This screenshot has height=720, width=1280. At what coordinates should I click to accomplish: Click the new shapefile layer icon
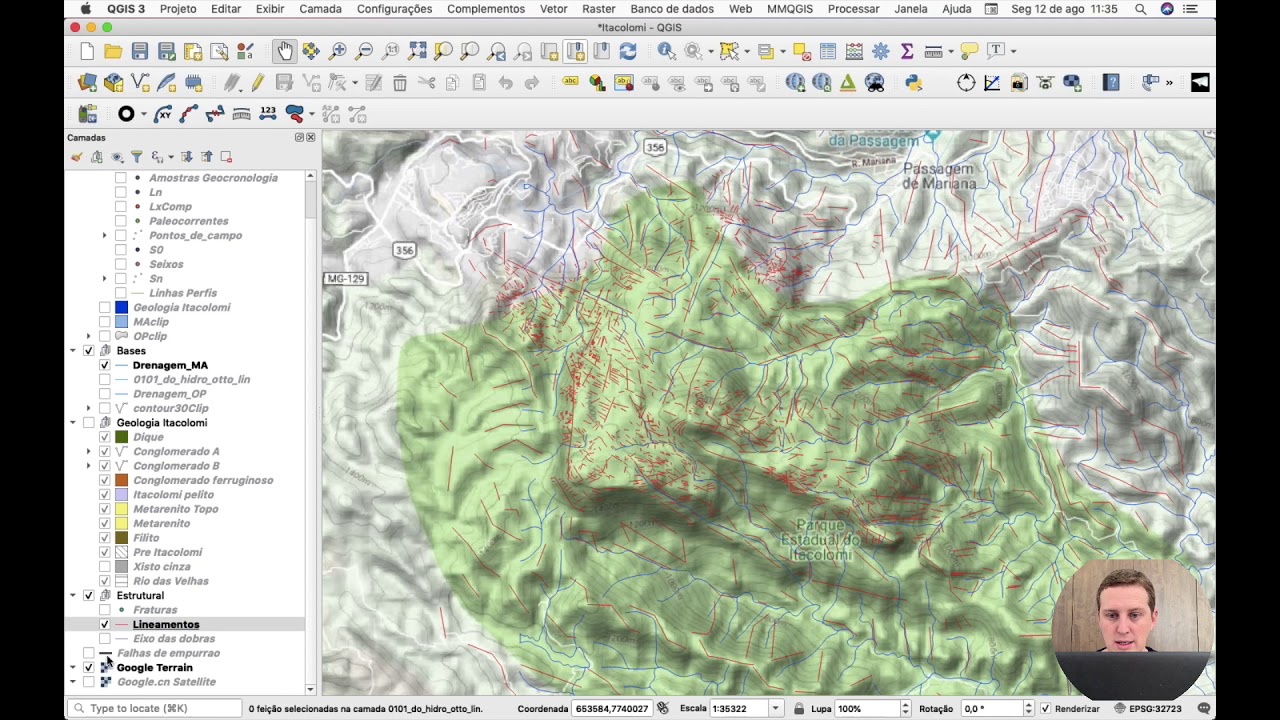coord(140,83)
